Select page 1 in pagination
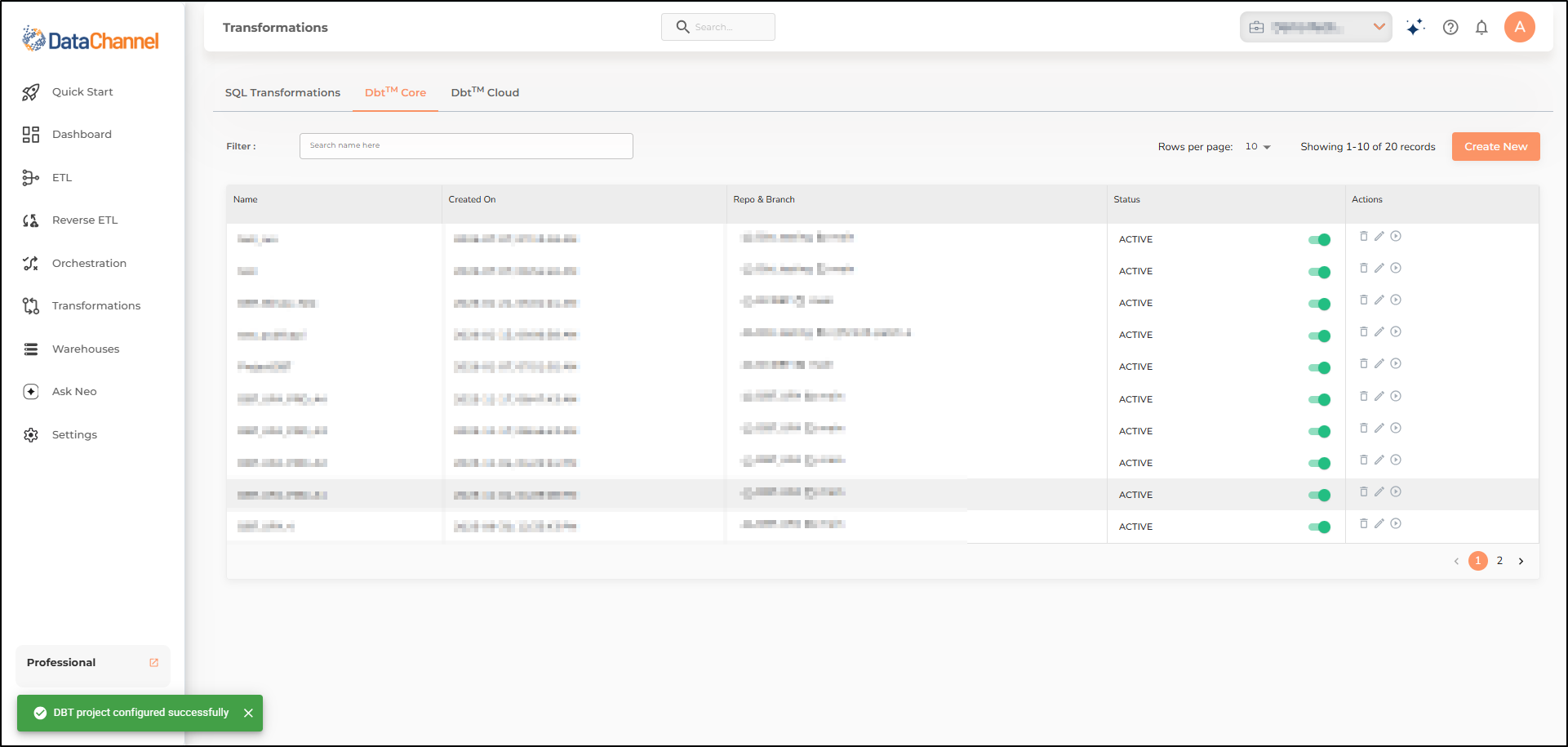The height and width of the screenshot is (747, 1568). click(1477, 561)
